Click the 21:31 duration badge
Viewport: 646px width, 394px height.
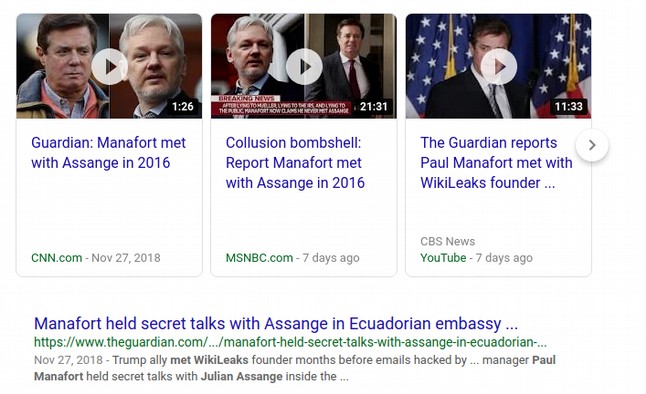click(x=374, y=107)
